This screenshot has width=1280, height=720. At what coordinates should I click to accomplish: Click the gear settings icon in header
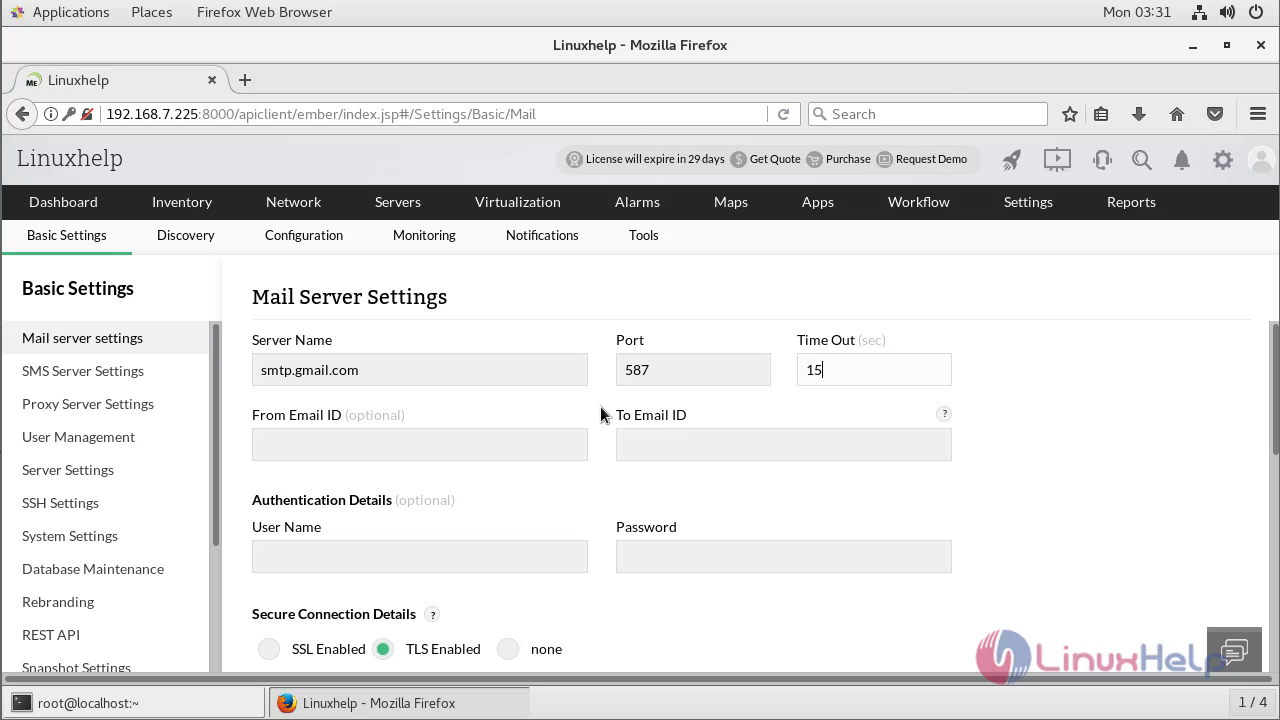tap(1223, 159)
